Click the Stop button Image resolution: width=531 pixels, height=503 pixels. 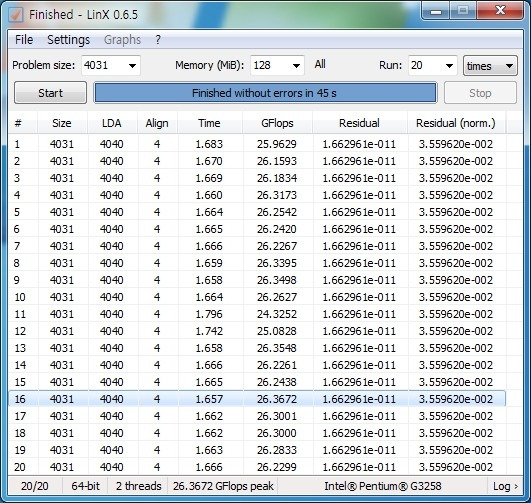coord(480,93)
